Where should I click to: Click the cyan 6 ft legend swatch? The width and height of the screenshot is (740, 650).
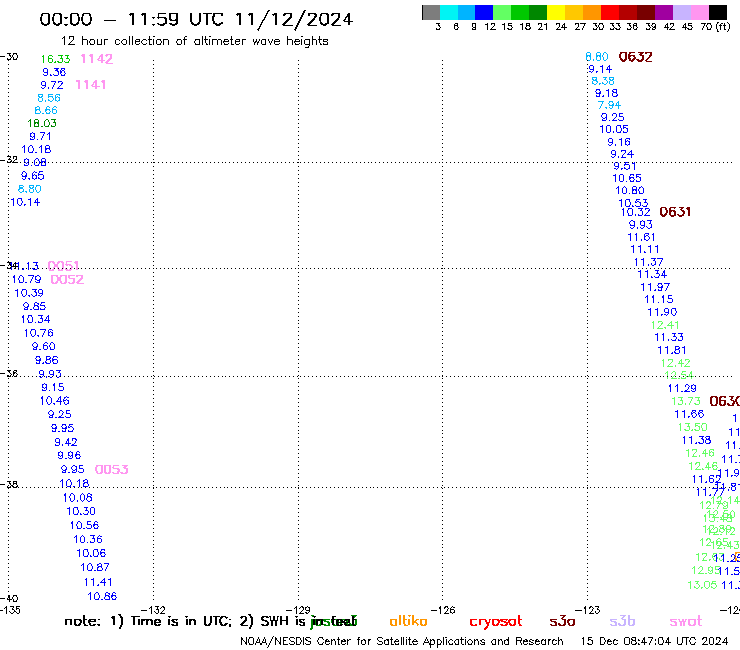pyautogui.click(x=449, y=12)
